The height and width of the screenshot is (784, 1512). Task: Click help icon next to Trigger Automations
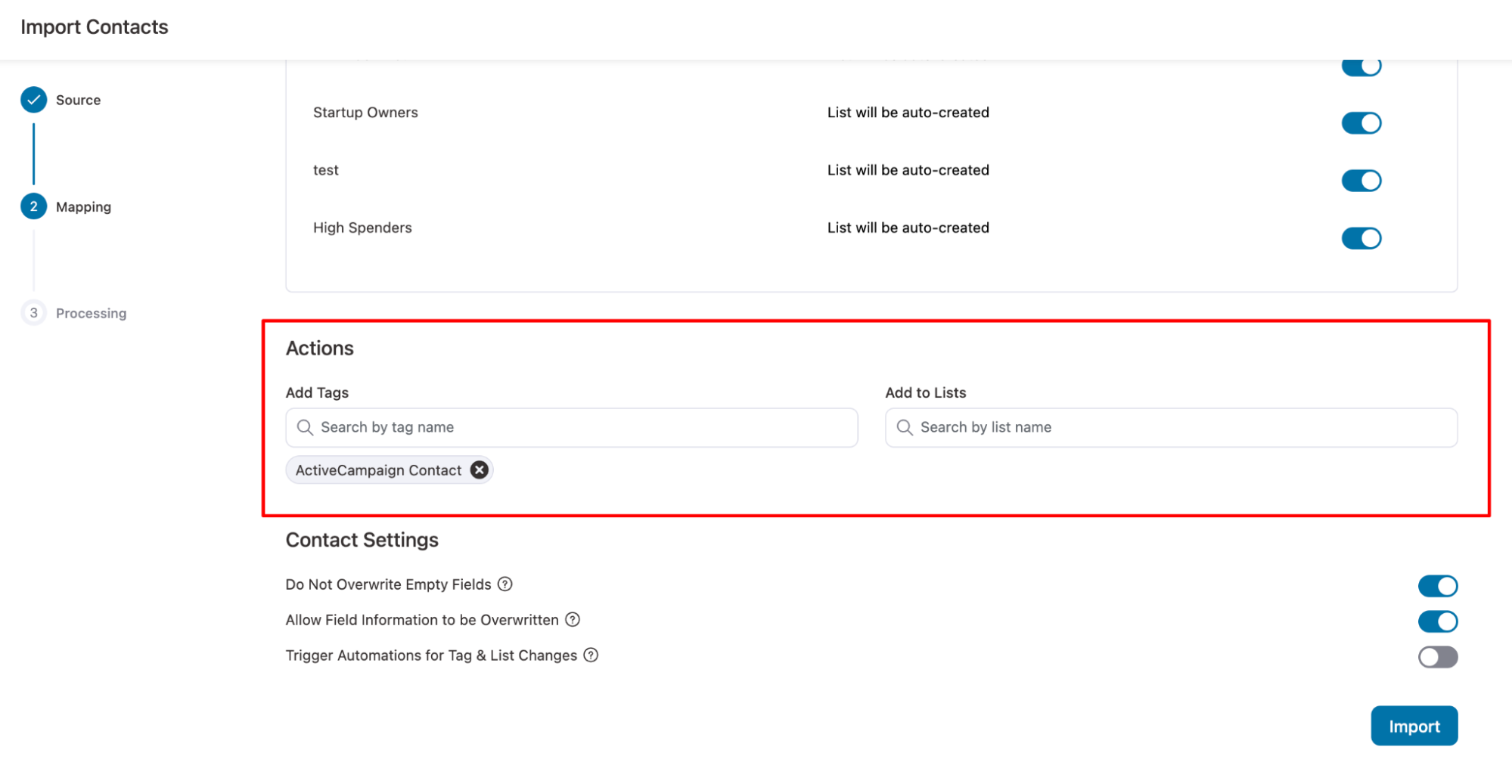click(x=591, y=655)
